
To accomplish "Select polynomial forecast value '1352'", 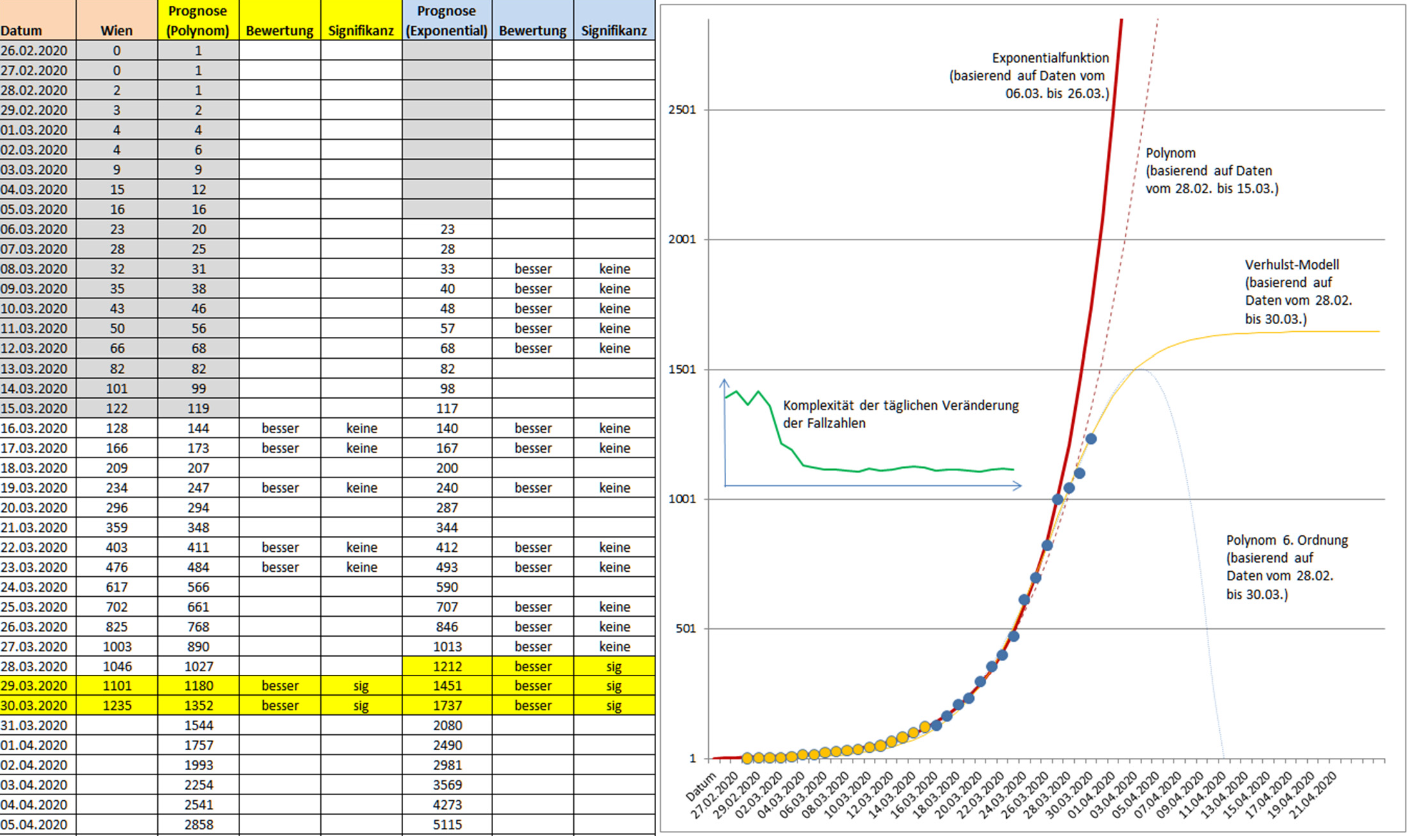I will tap(198, 705).
